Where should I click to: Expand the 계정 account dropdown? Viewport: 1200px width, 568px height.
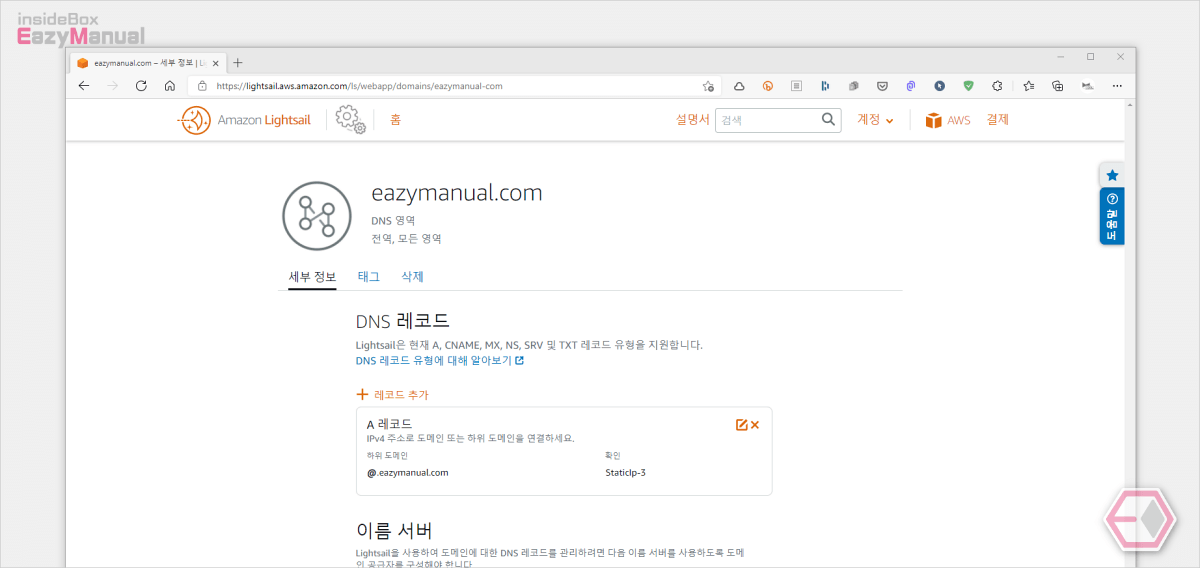875,120
